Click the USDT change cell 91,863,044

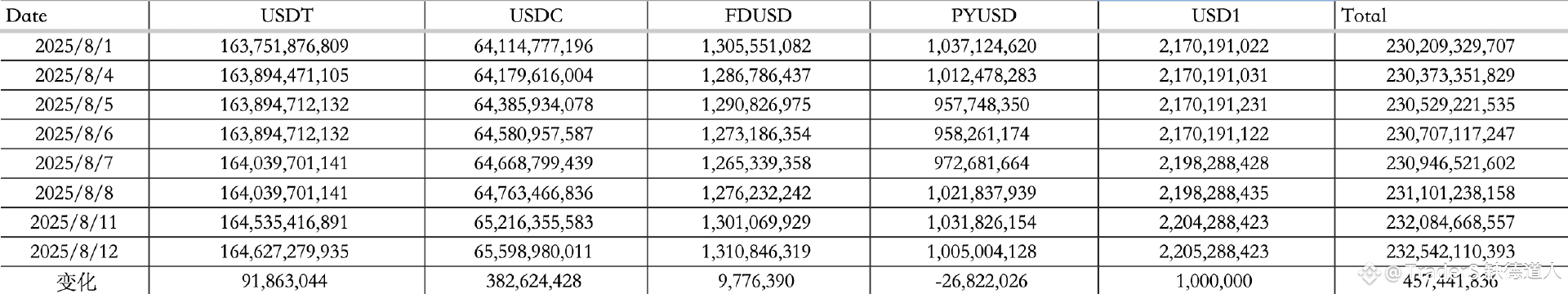click(x=287, y=281)
